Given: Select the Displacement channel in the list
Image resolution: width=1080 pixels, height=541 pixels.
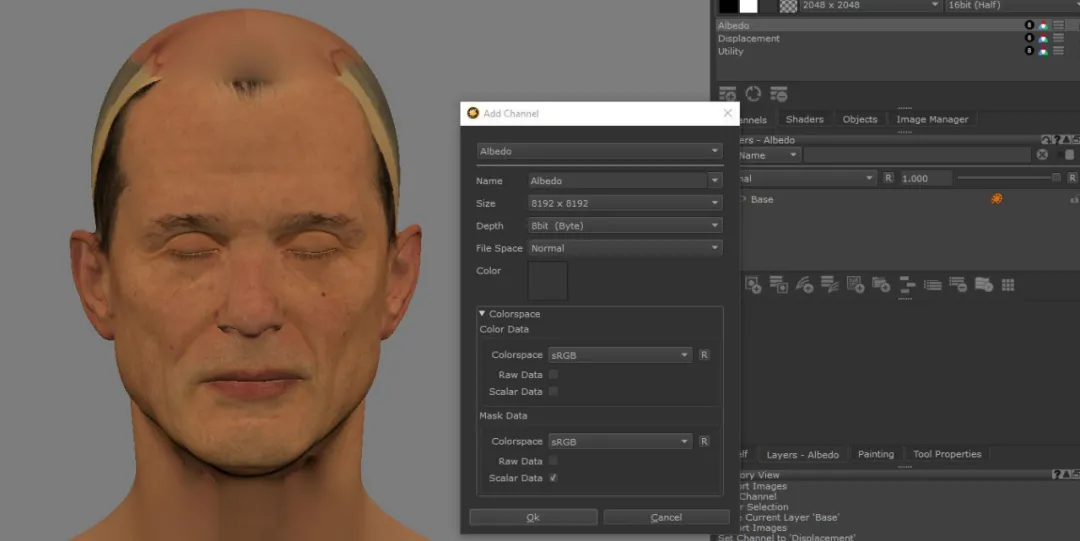Looking at the screenshot, I should [749, 38].
